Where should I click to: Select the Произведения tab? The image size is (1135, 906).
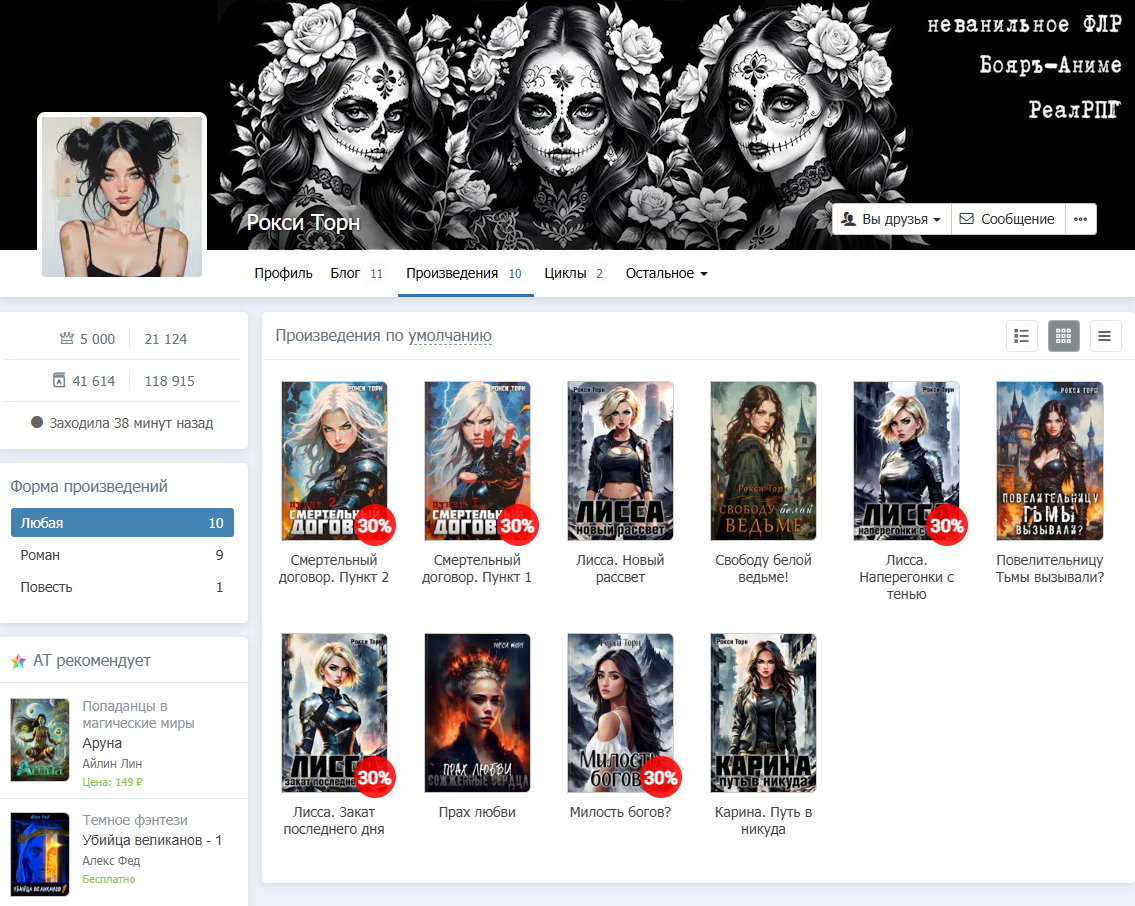[x=464, y=274]
